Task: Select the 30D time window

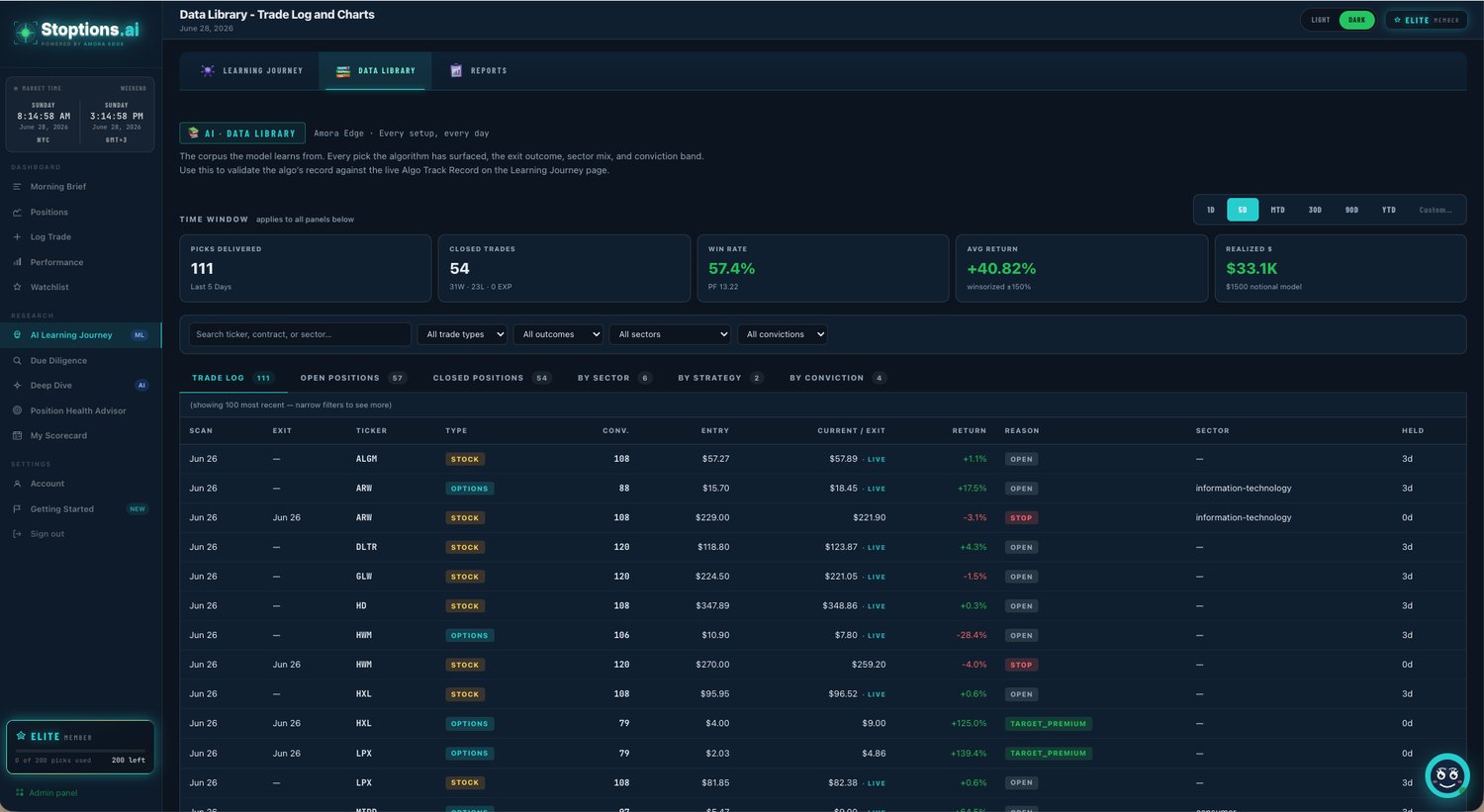Action: point(1315,210)
